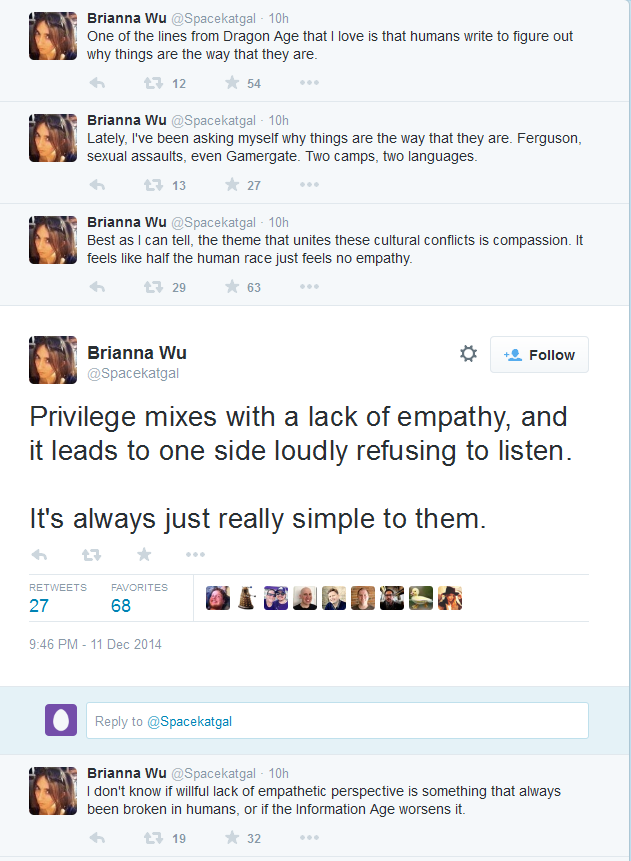Open more options on the Ferguson tweet
This screenshot has width=631, height=861.
(309, 184)
